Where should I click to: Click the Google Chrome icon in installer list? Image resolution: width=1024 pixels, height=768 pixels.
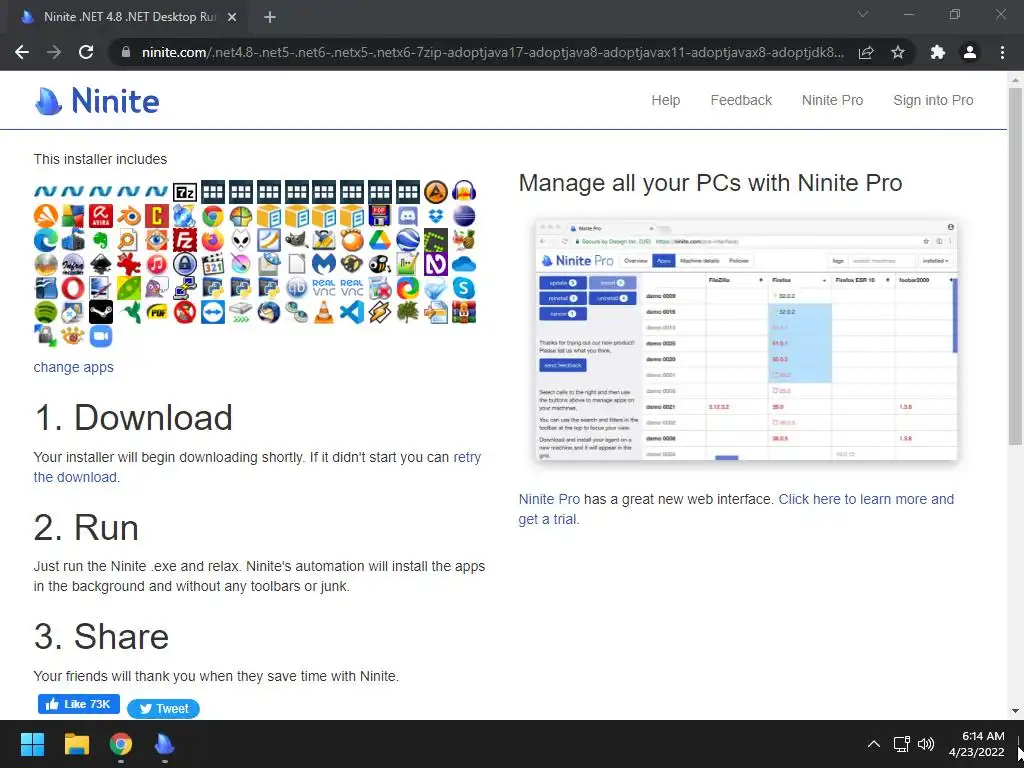(213, 216)
